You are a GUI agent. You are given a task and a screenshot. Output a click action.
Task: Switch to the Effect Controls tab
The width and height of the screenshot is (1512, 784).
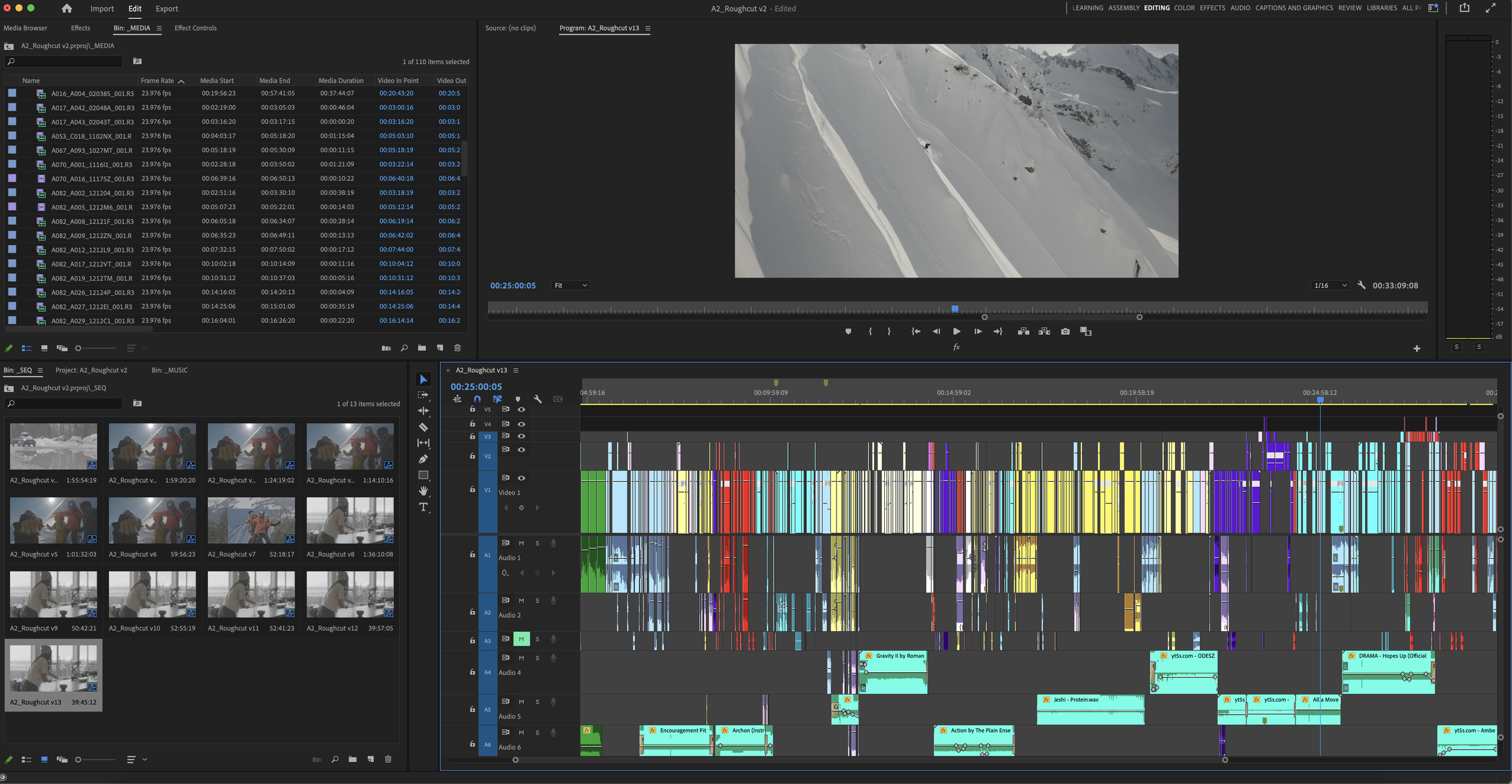[195, 28]
